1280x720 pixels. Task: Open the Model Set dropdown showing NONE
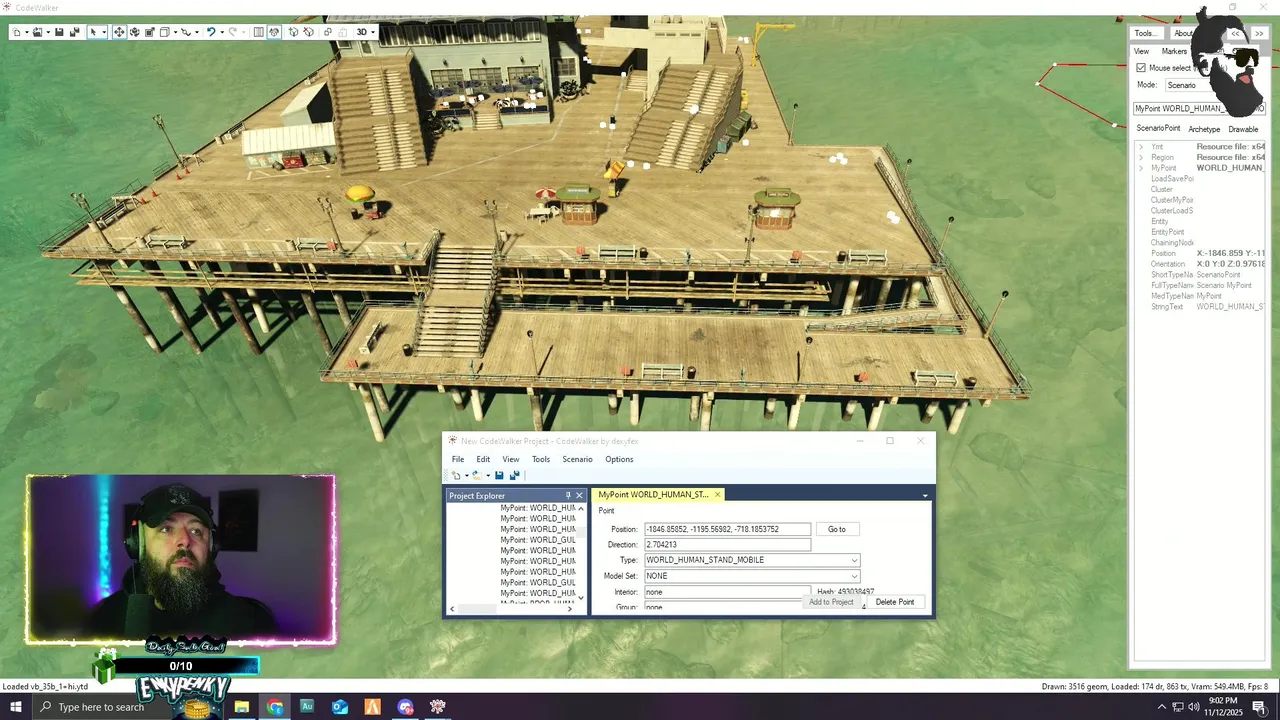pos(752,576)
